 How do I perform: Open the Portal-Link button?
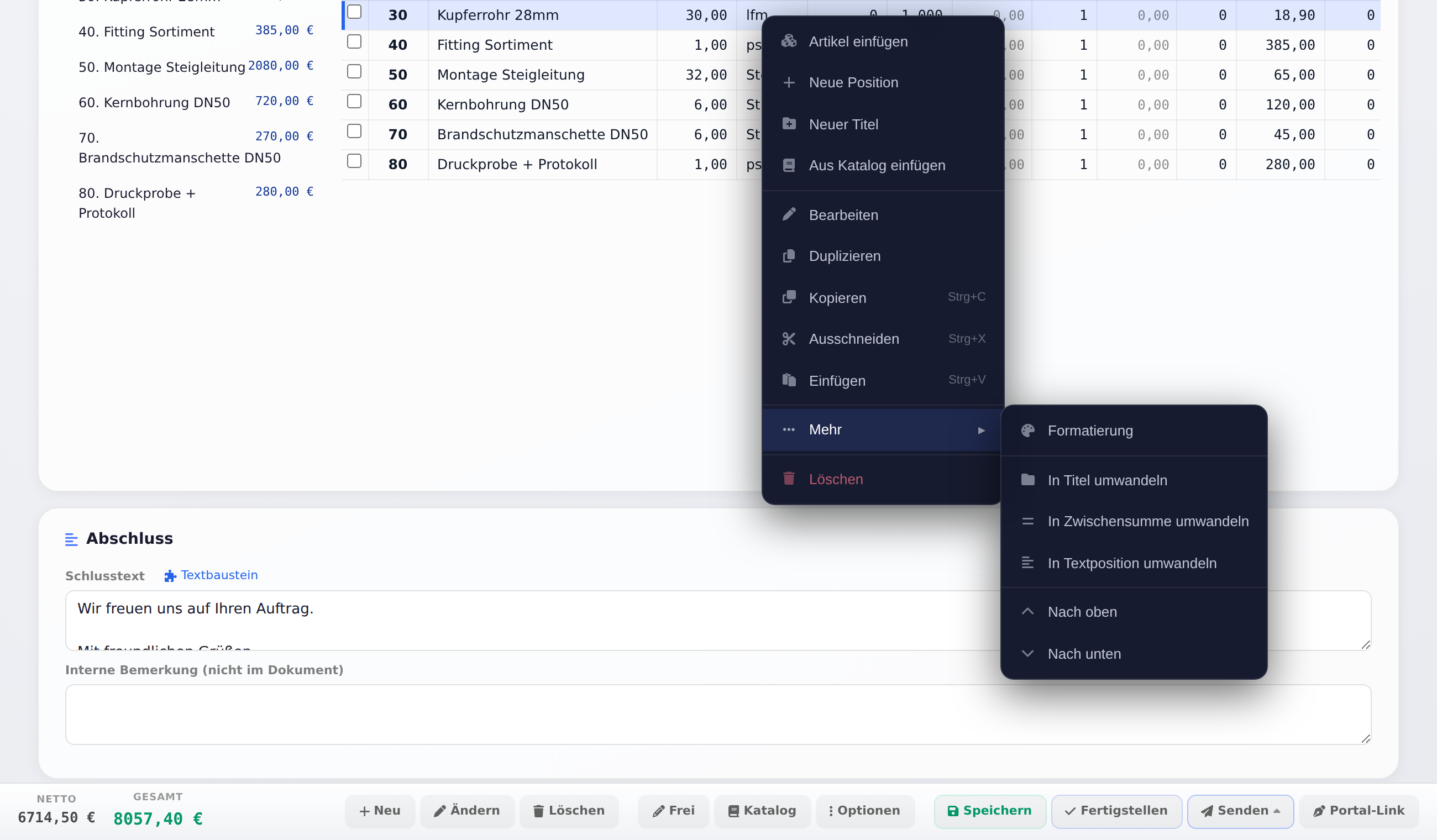point(1359,811)
